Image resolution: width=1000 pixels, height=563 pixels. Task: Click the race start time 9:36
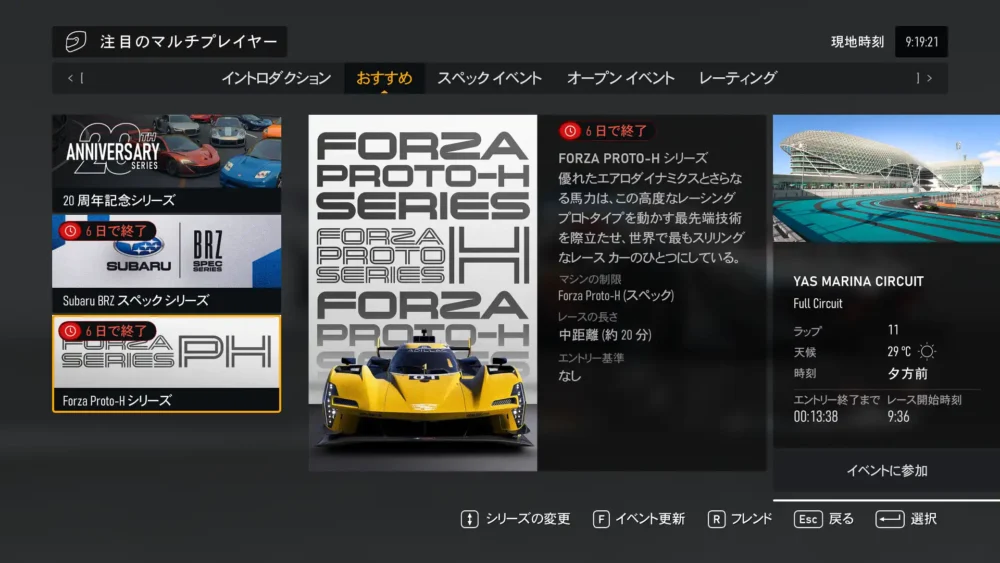898,416
